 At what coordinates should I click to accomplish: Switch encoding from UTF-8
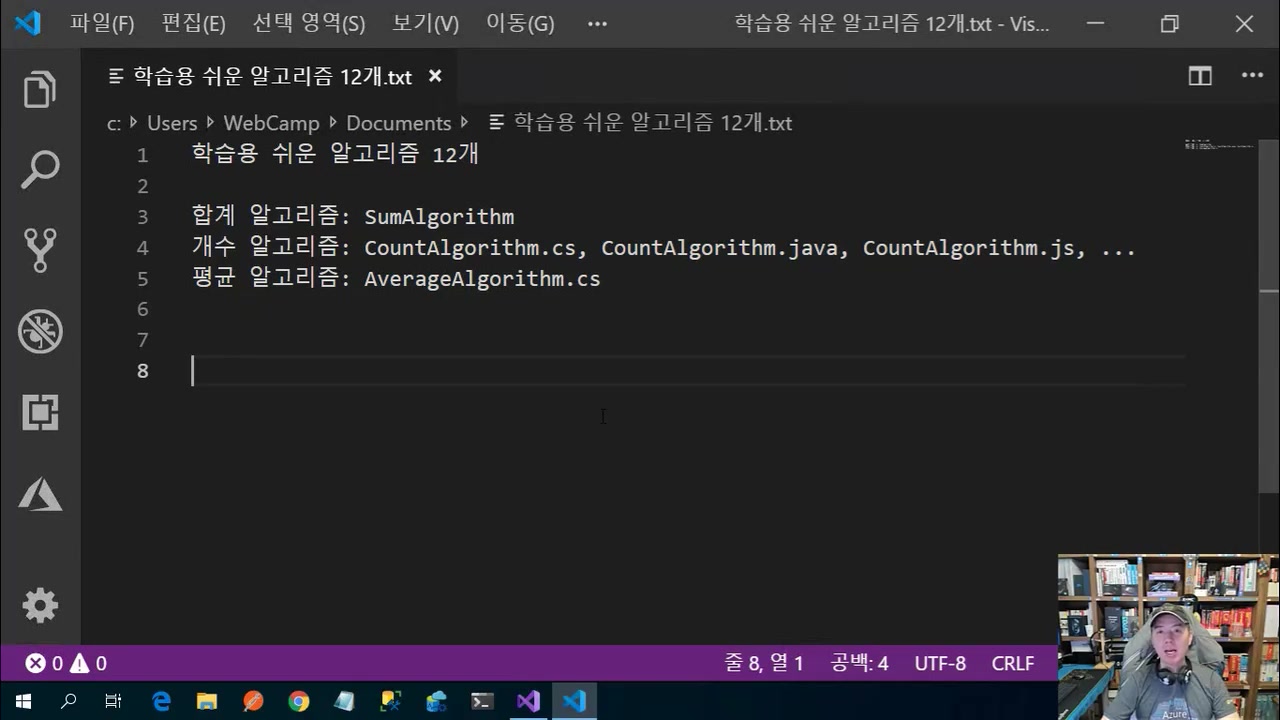tap(940, 663)
